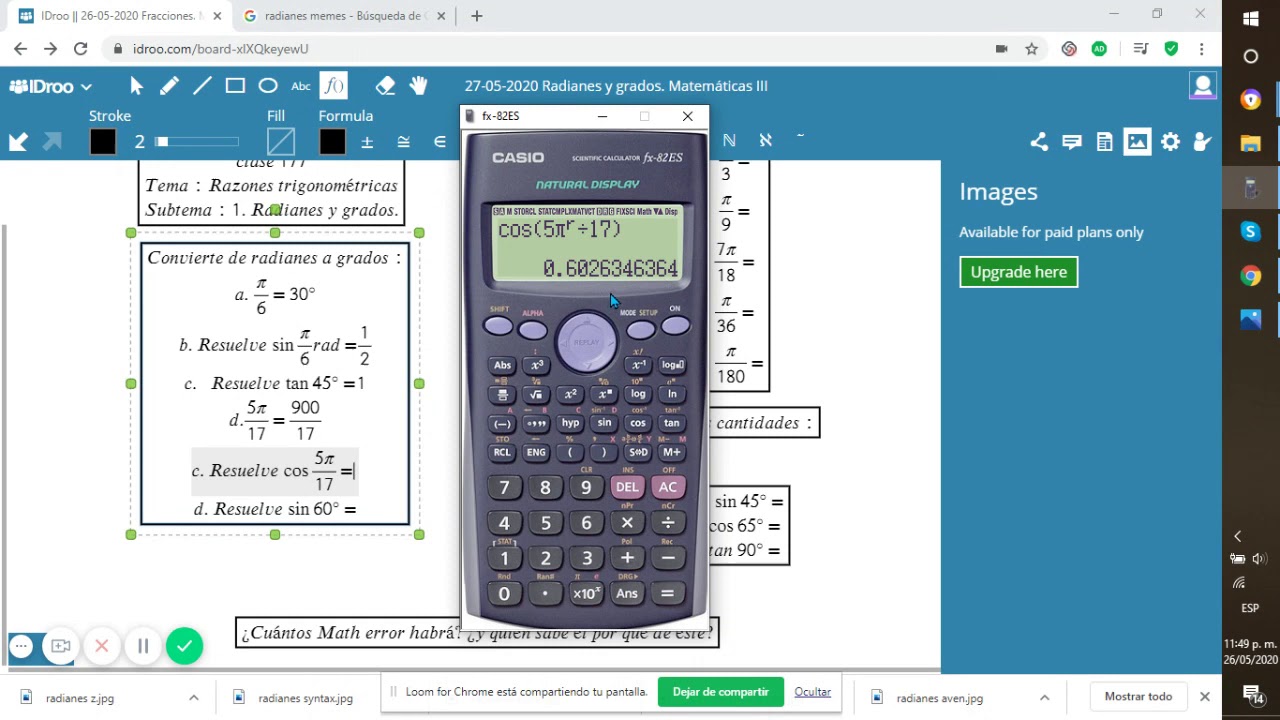Image resolution: width=1280 pixels, height=720 pixels.
Task: Click the Ocultar link
Action: [x=812, y=692]
